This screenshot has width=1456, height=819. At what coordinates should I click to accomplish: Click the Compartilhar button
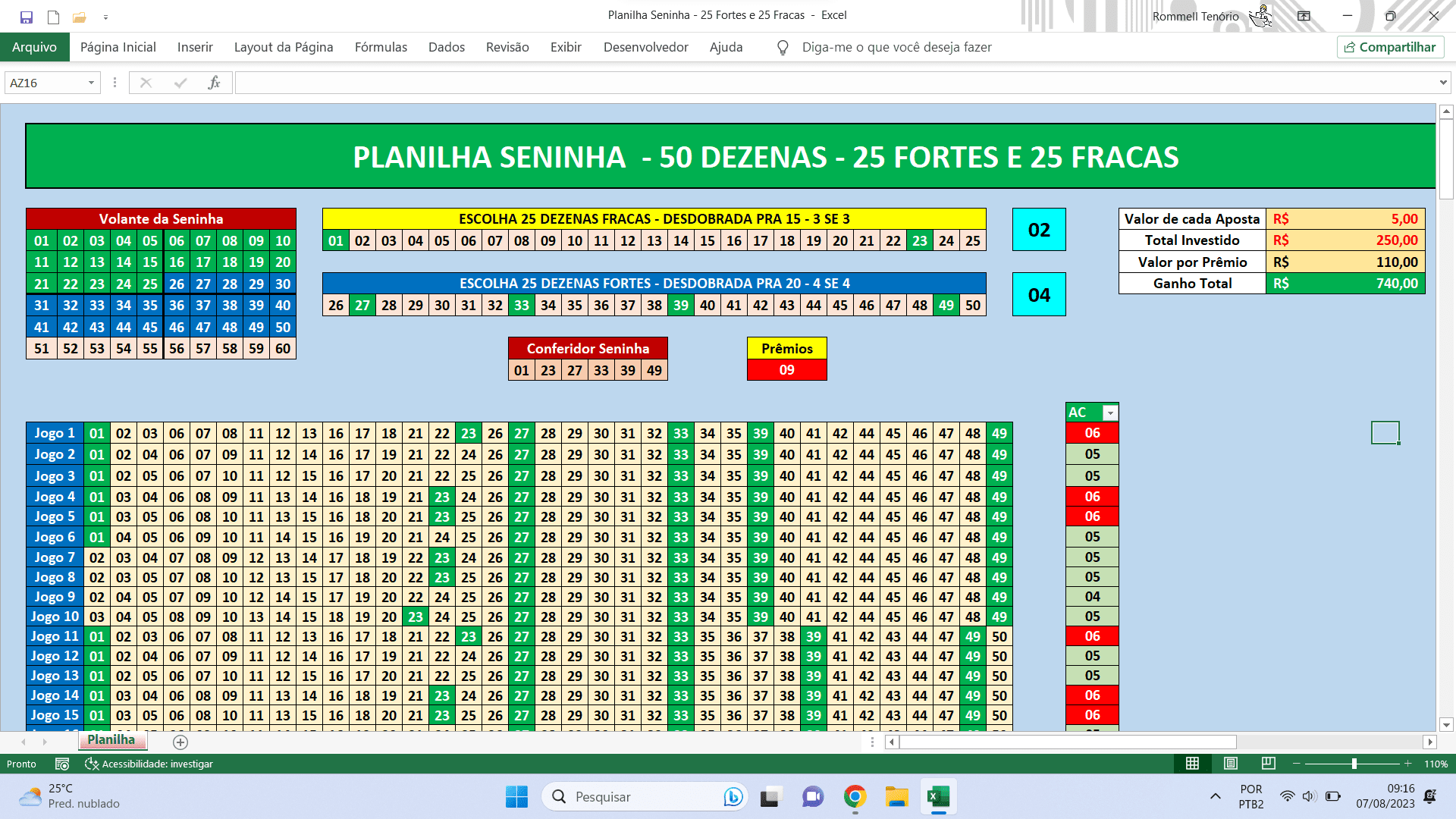[1390, 47]
